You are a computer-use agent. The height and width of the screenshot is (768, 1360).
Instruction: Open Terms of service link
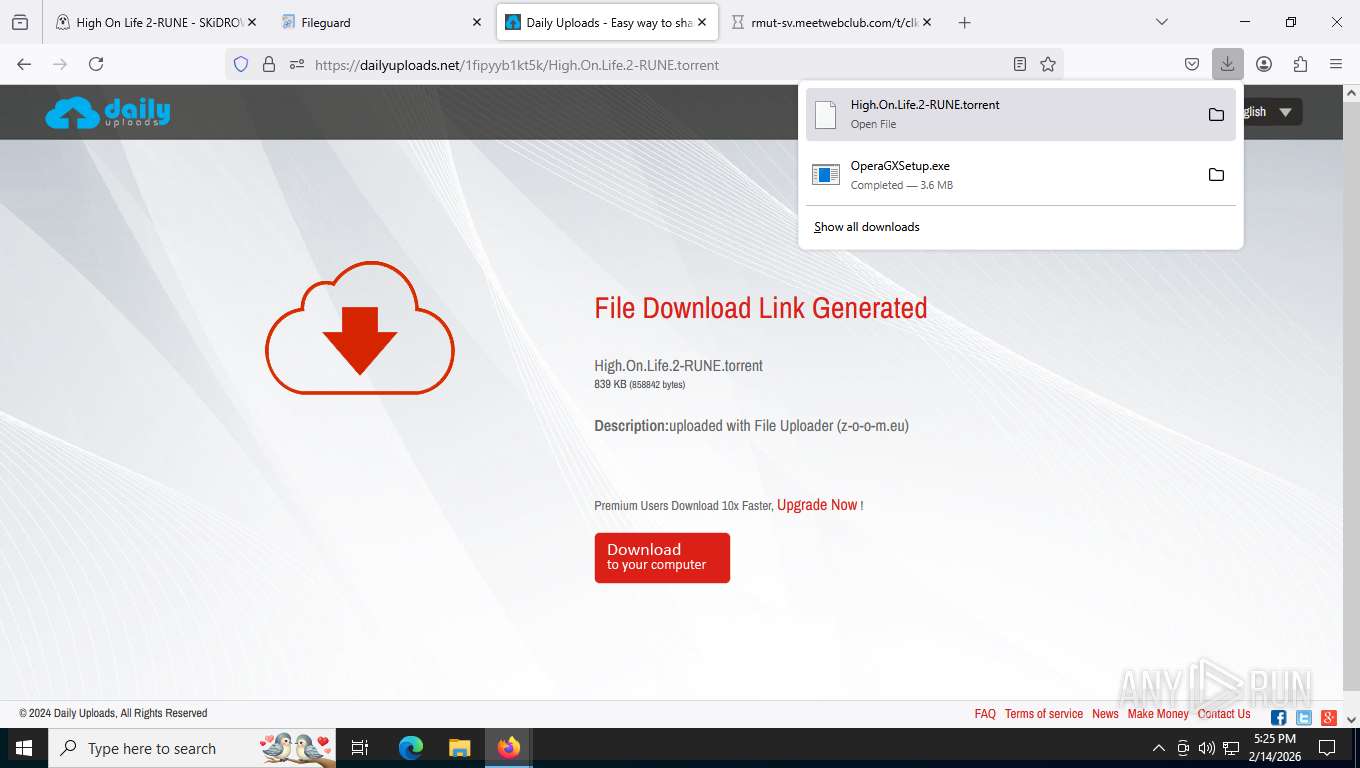click(1044, 714)
